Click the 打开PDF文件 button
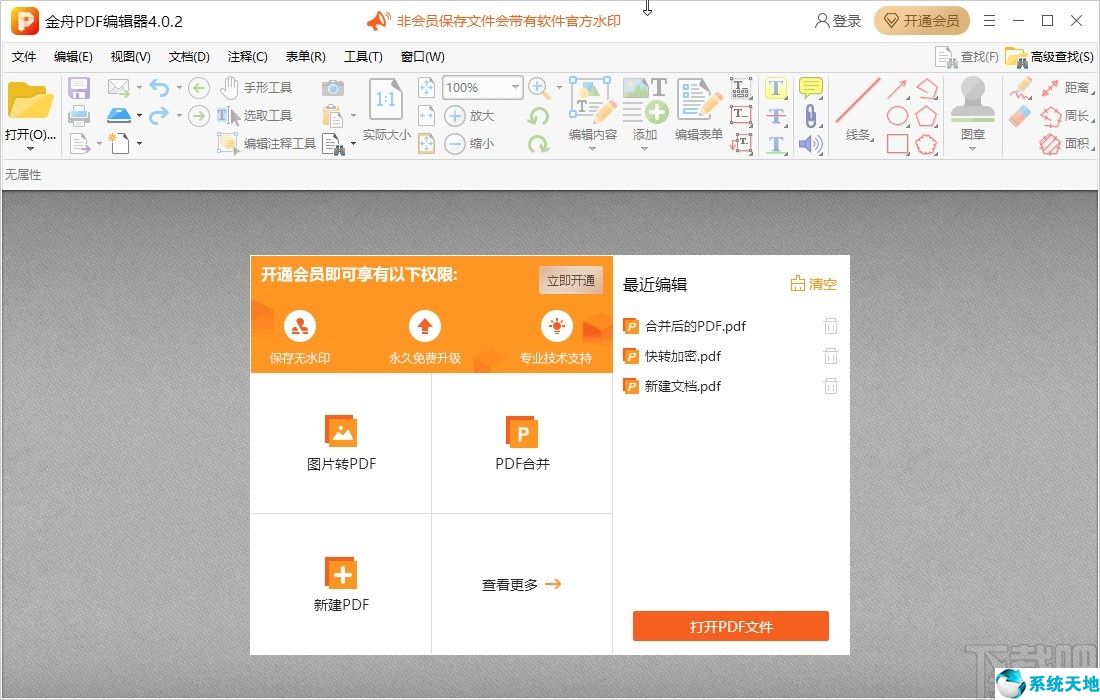 (729, 626)
